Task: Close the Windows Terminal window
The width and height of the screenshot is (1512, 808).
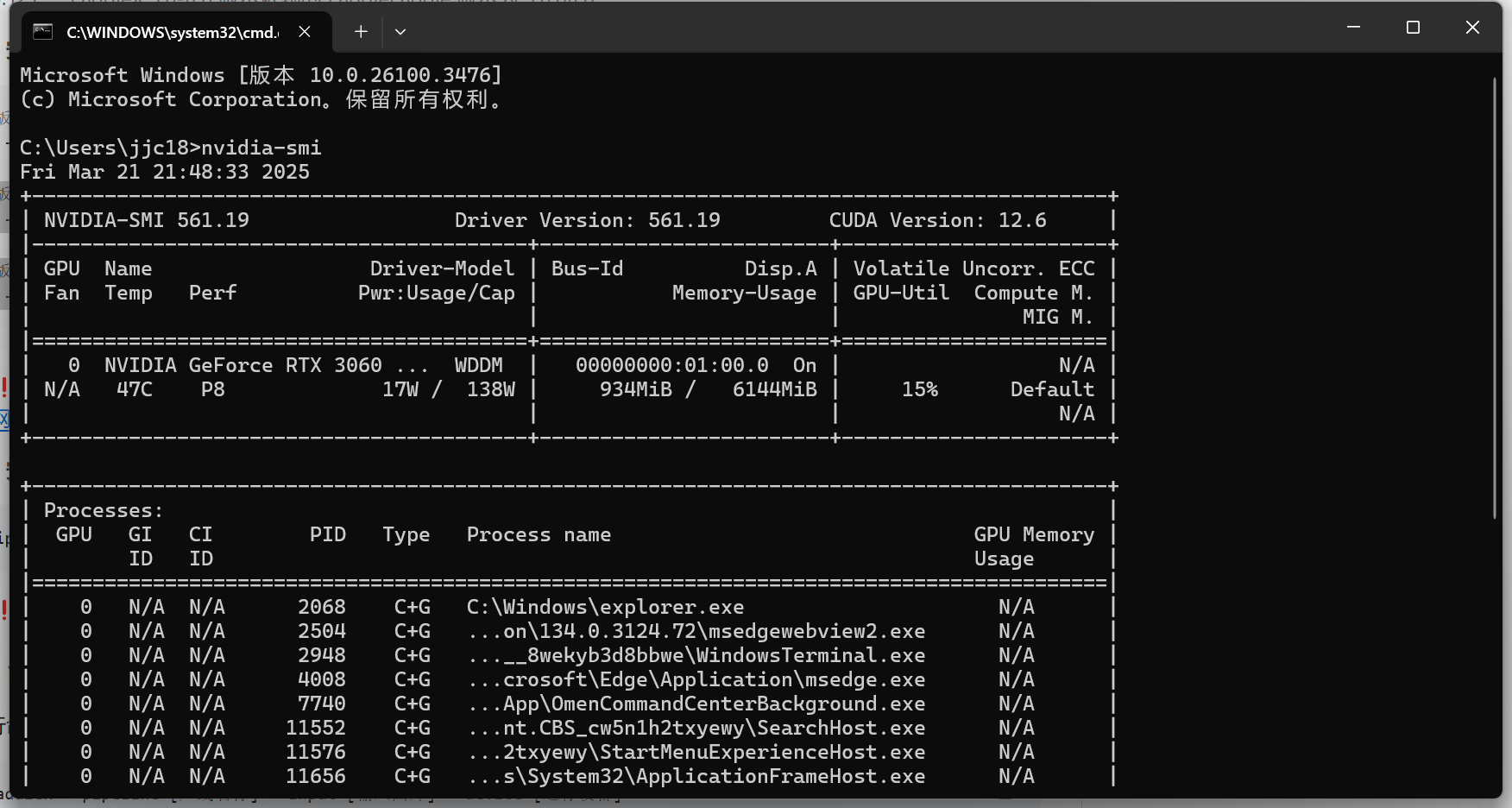Action: (x=1472, y=28)
